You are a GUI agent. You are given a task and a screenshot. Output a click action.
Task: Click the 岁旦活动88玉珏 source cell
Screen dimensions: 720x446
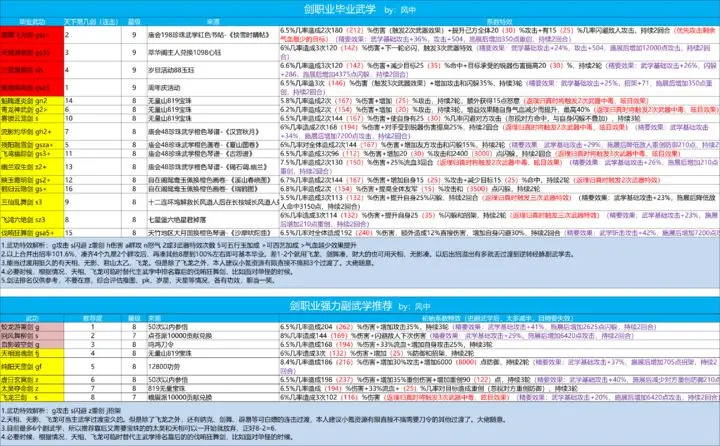(184, 72)
